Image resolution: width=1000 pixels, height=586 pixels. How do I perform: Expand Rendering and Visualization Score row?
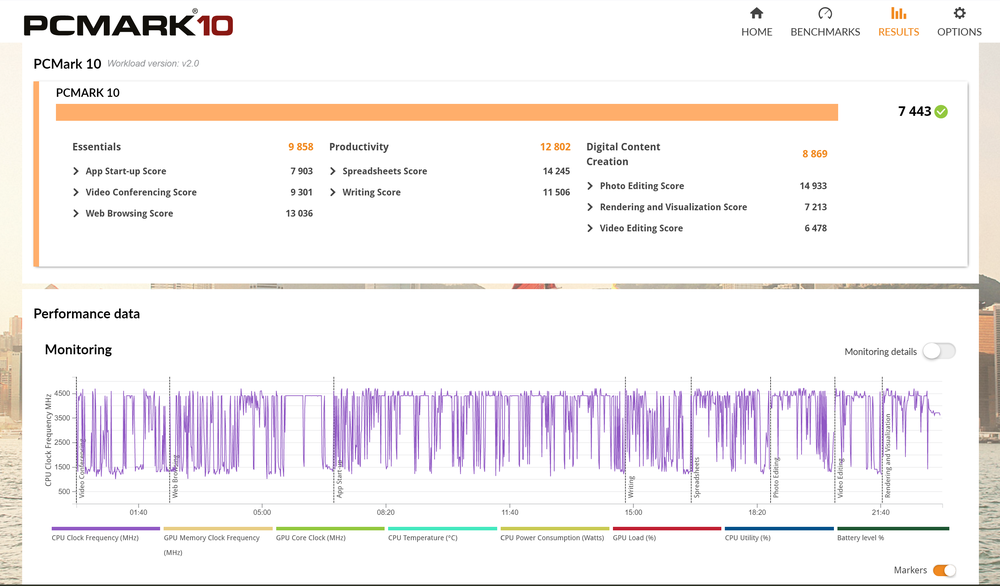click(x=707, y=207)
